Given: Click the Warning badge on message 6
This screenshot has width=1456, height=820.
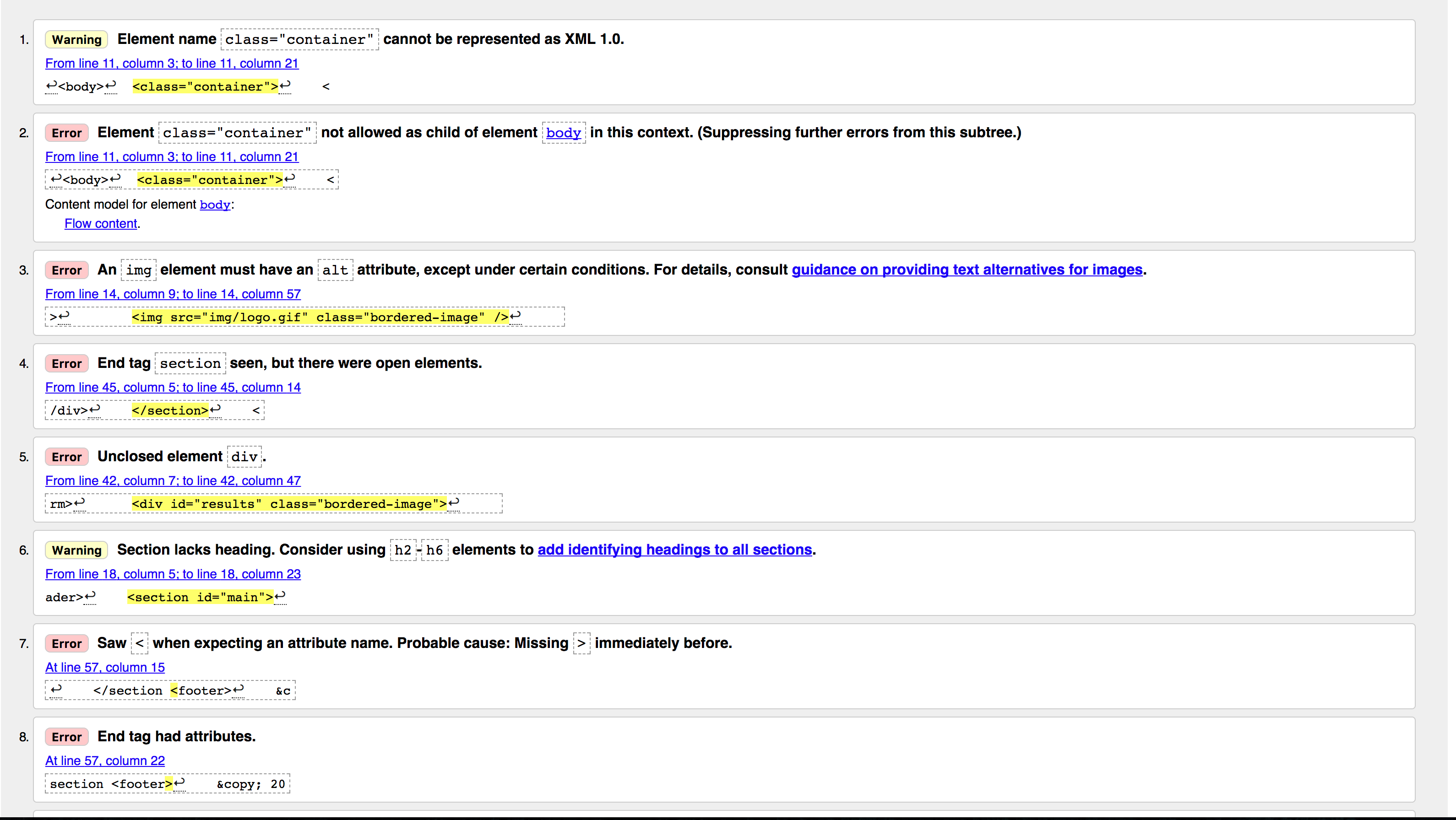Looking at the screenshot, I should (76, 550).
